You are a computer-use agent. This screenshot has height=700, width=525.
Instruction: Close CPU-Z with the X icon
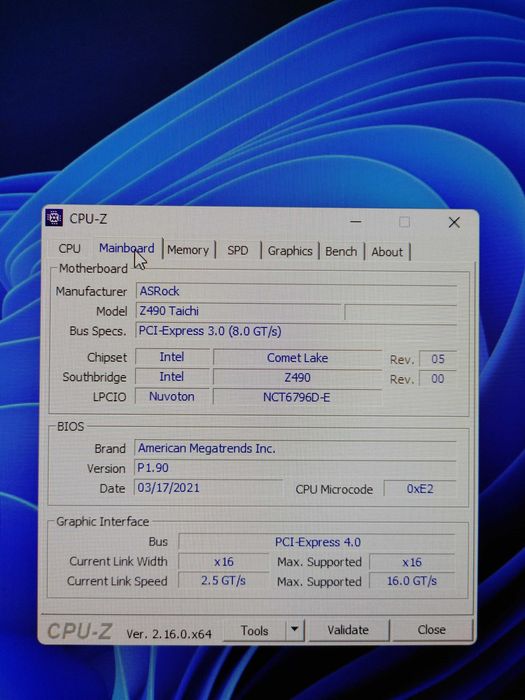tap(454, 222)
